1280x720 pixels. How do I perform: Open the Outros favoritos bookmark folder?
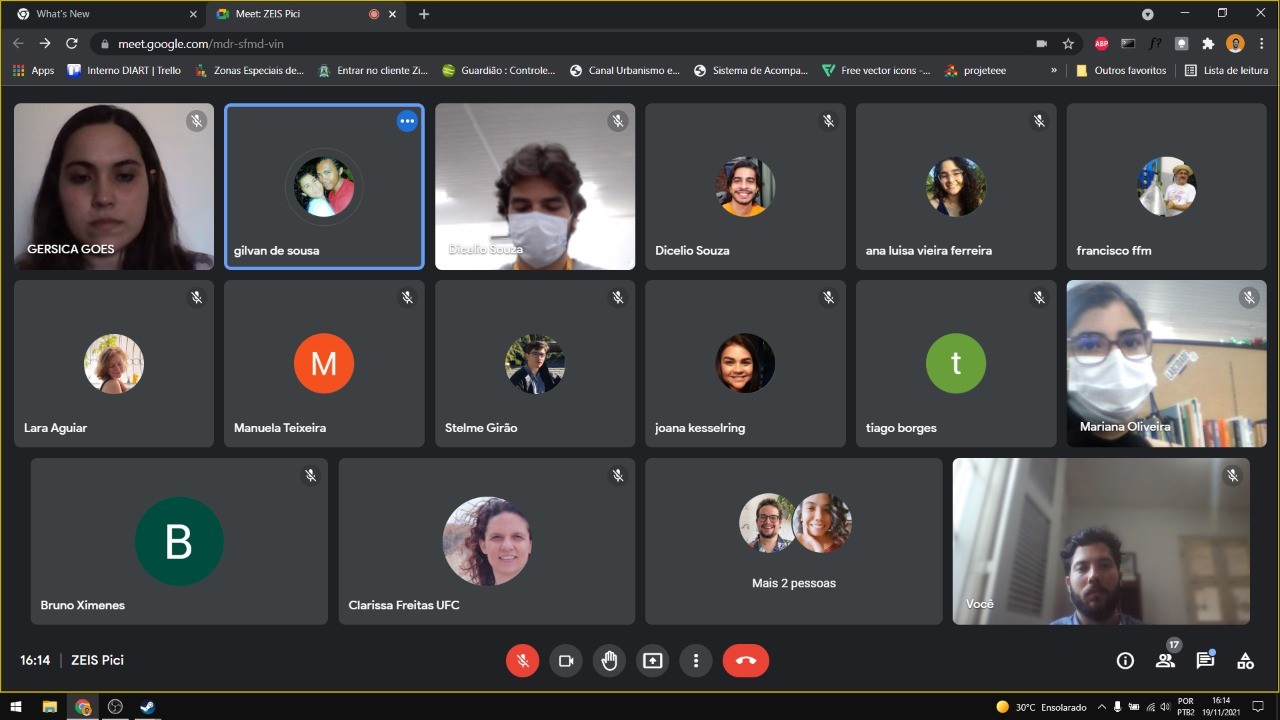1121,71
